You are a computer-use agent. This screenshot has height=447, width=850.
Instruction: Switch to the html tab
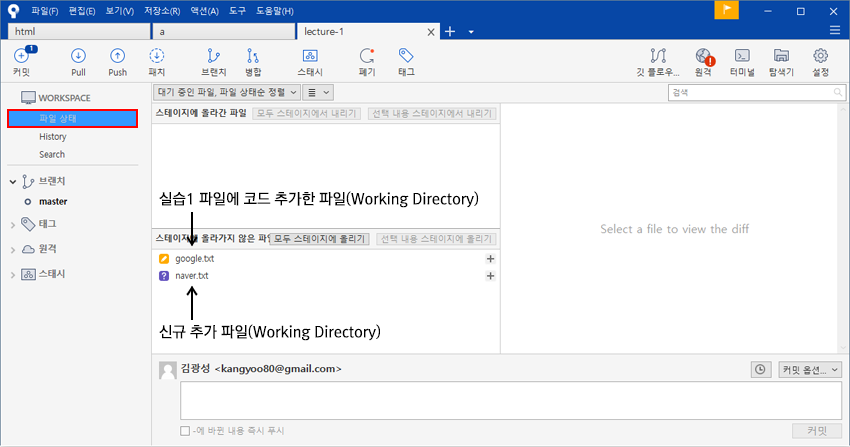79,31
